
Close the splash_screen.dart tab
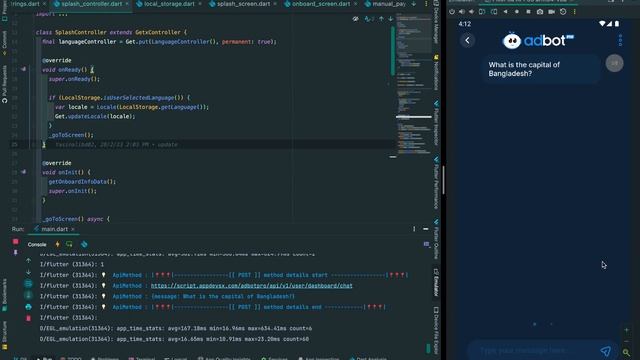click(275, 4)
